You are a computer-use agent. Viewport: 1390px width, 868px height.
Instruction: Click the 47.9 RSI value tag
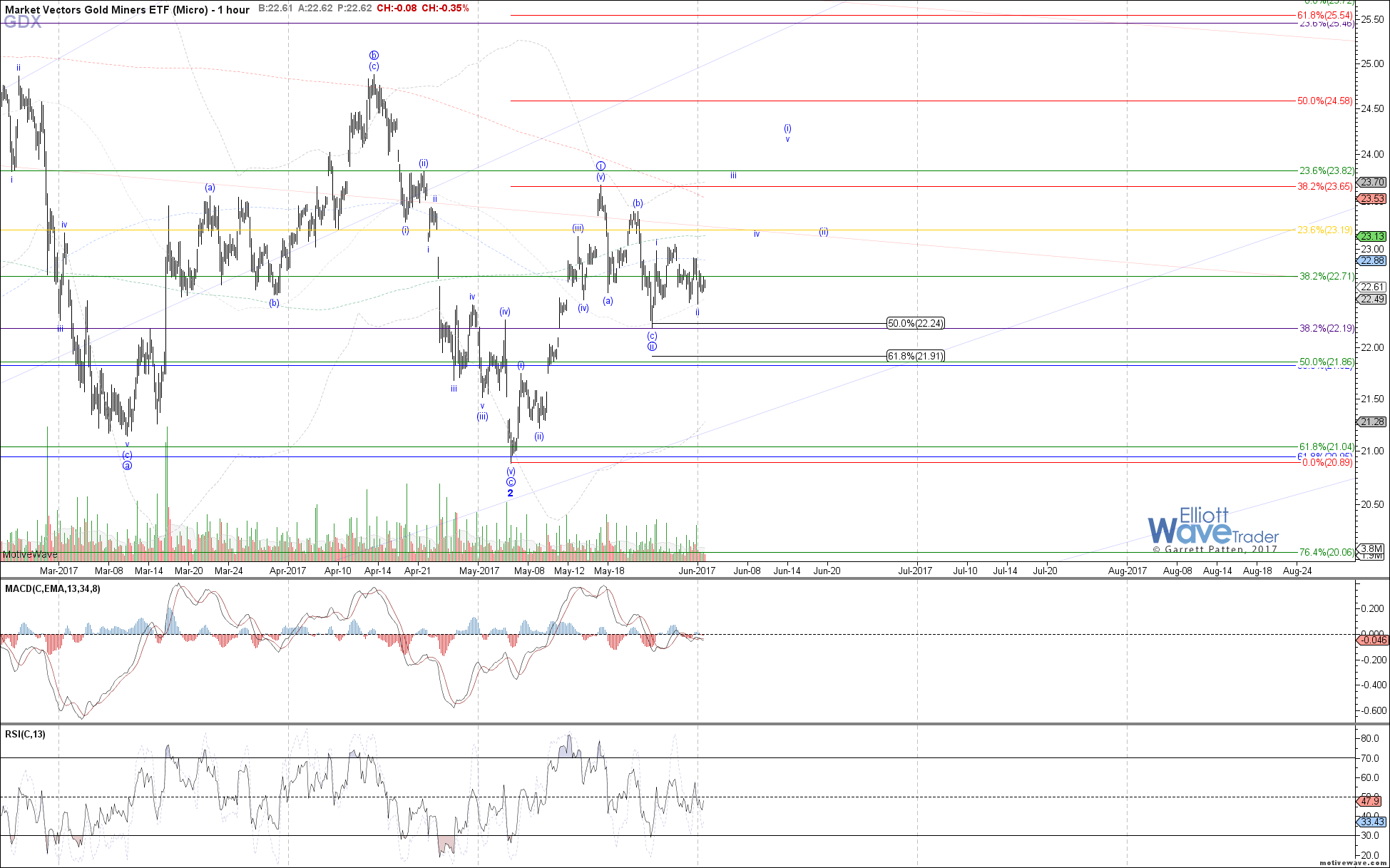click(x=1371, y=801)
